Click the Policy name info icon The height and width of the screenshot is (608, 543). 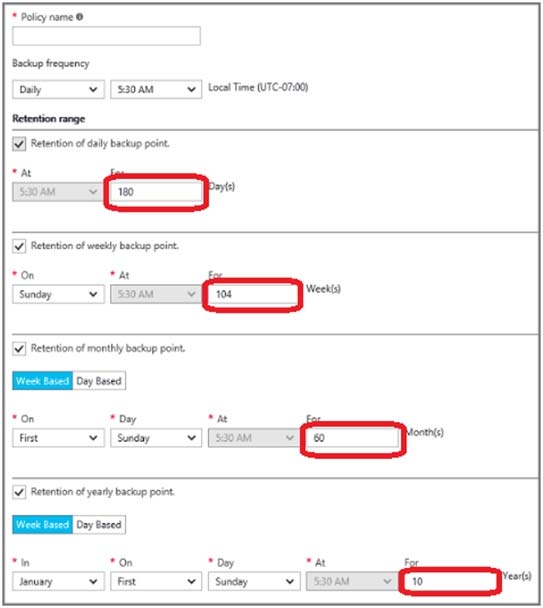click(80, 17)
